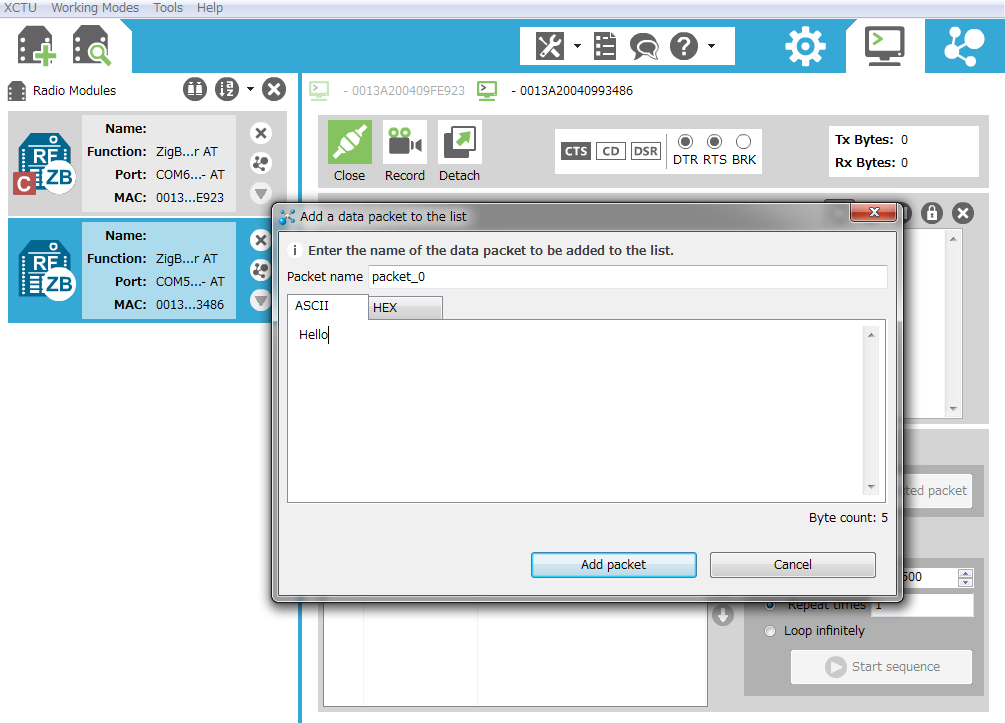Toggle the DTR radio button
This screenshot has width=1005, height=723.
[x=685, y=141]
